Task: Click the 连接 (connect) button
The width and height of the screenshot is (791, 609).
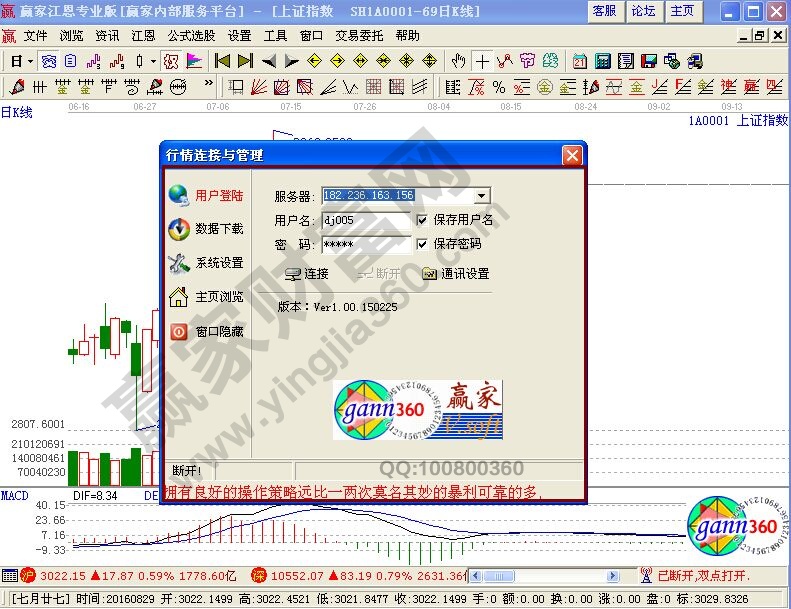Action: [x=306, y=274]
